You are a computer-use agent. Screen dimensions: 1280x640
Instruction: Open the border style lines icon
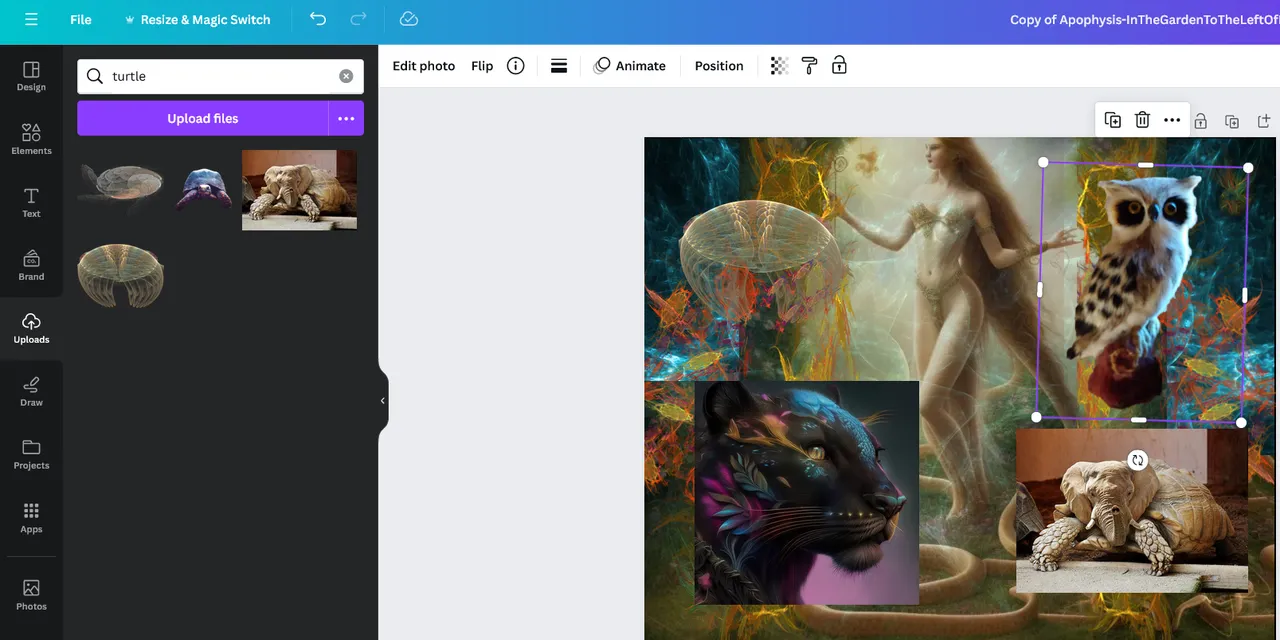(559, 66)
